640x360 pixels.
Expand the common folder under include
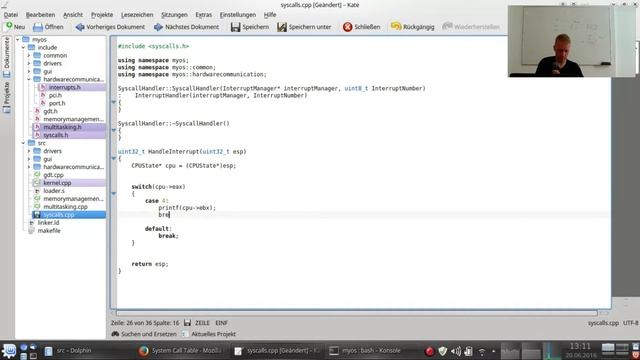tap(29, 56)
